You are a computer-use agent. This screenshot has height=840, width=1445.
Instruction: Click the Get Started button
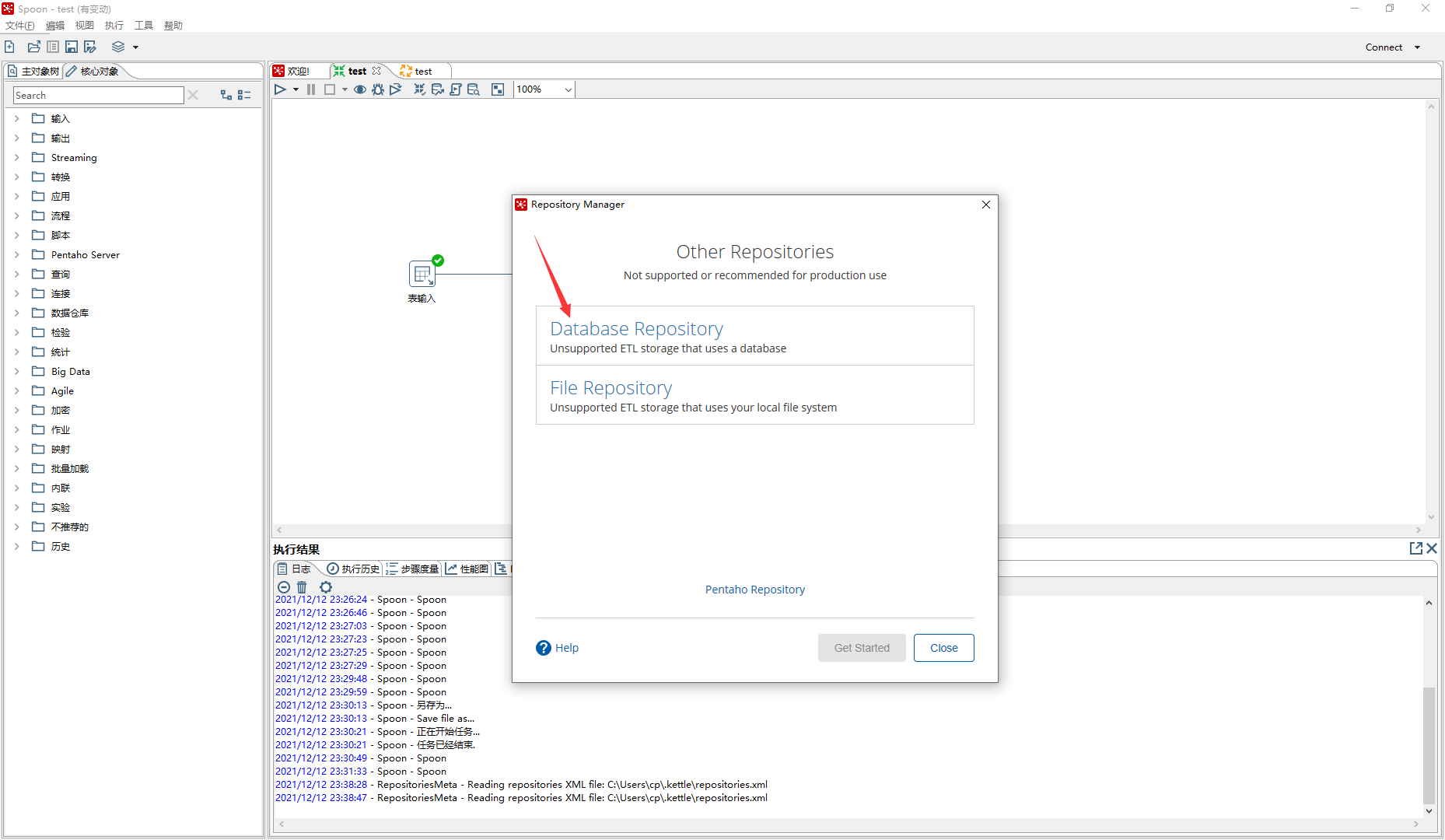click(x=862, y=648)
